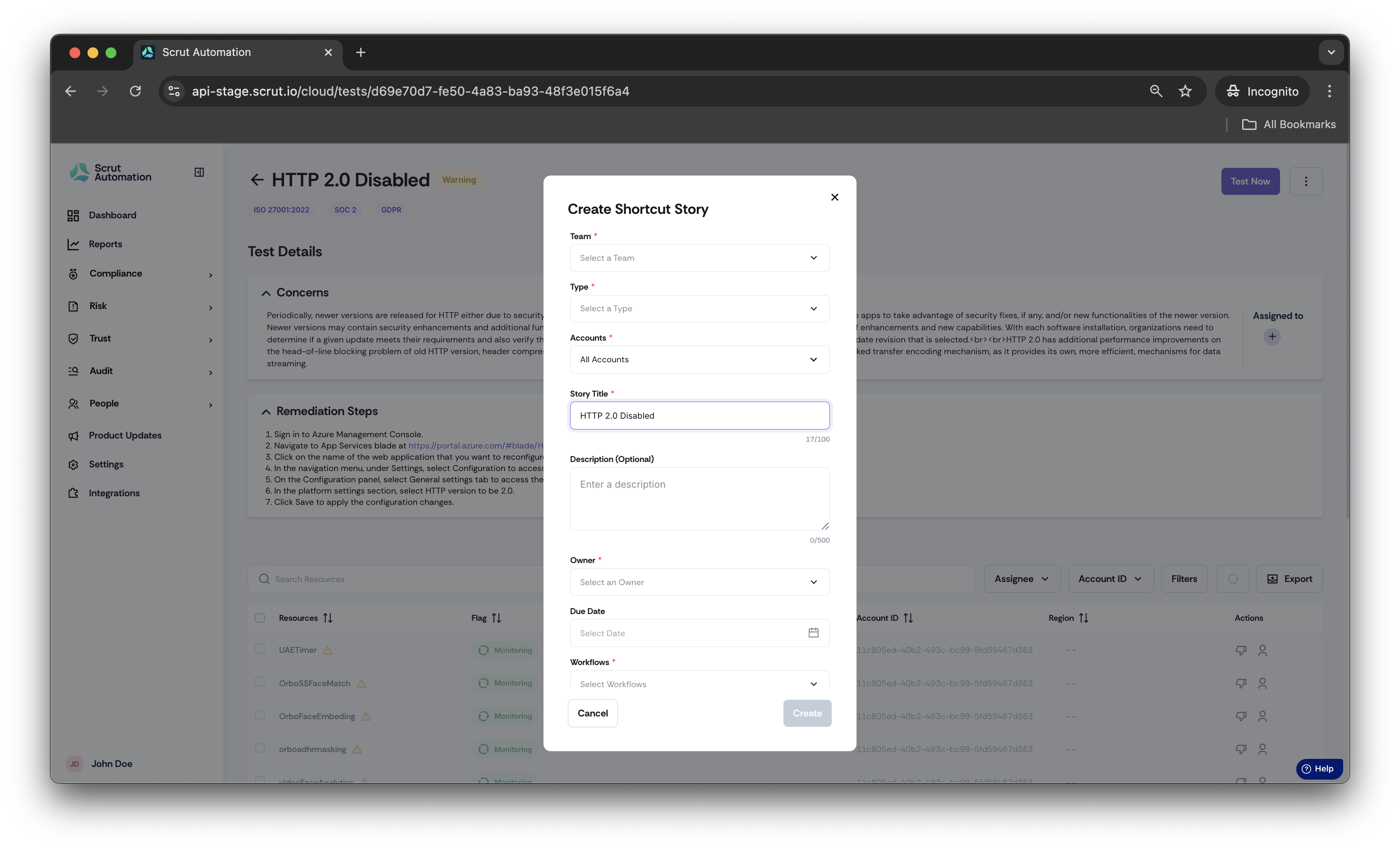
Task: Open Dashboard in the sidebar
Action: tap(112, 215)
